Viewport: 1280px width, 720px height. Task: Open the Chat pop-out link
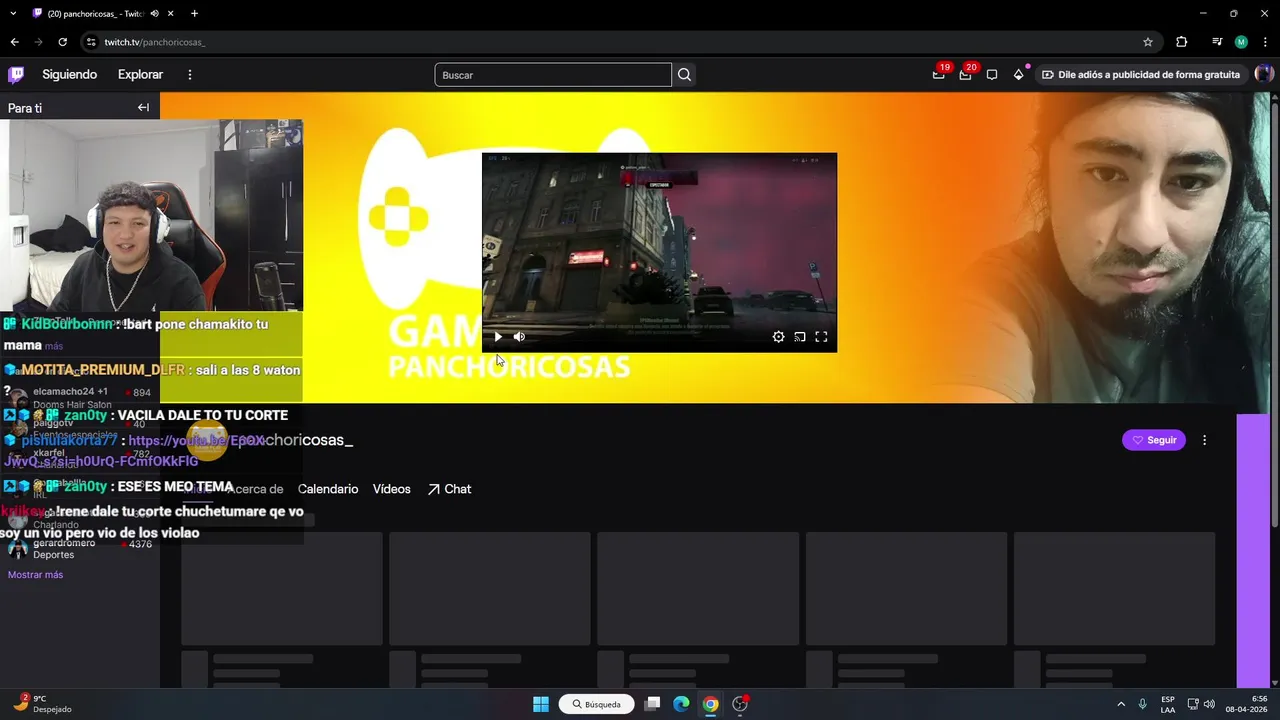tap(449, 489)
